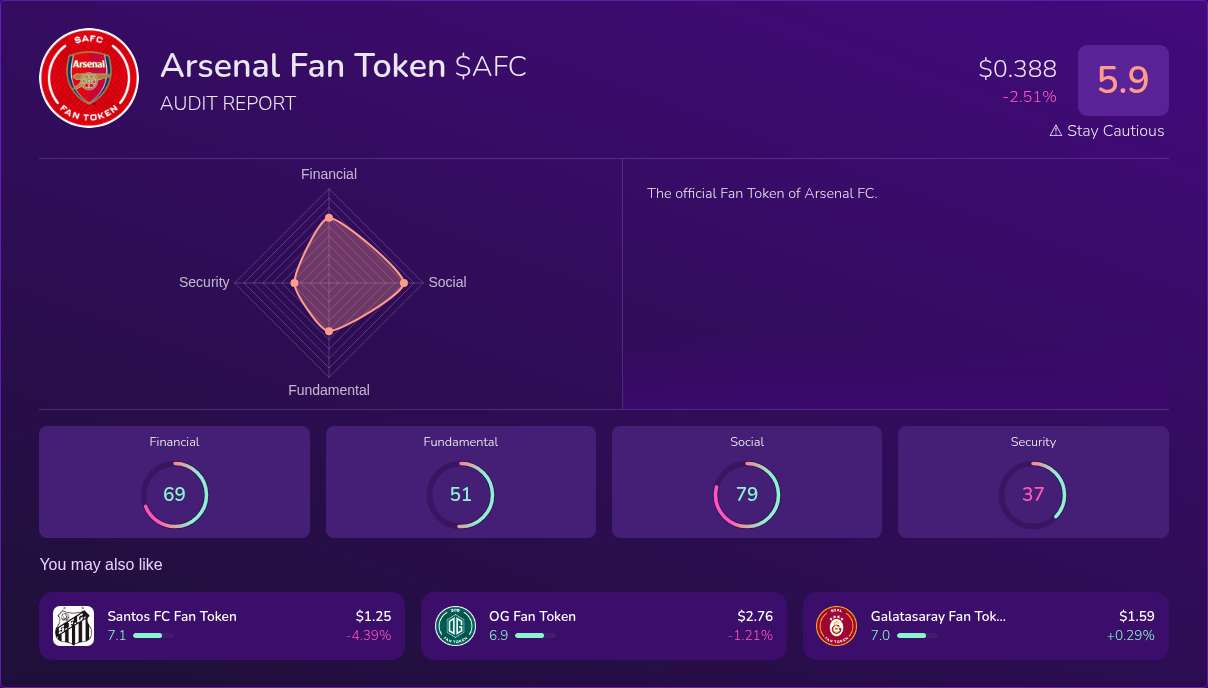Expand the Santos FC Fan Token card
This screenshot has height=688, width=1208.
(x=221, y=625)
